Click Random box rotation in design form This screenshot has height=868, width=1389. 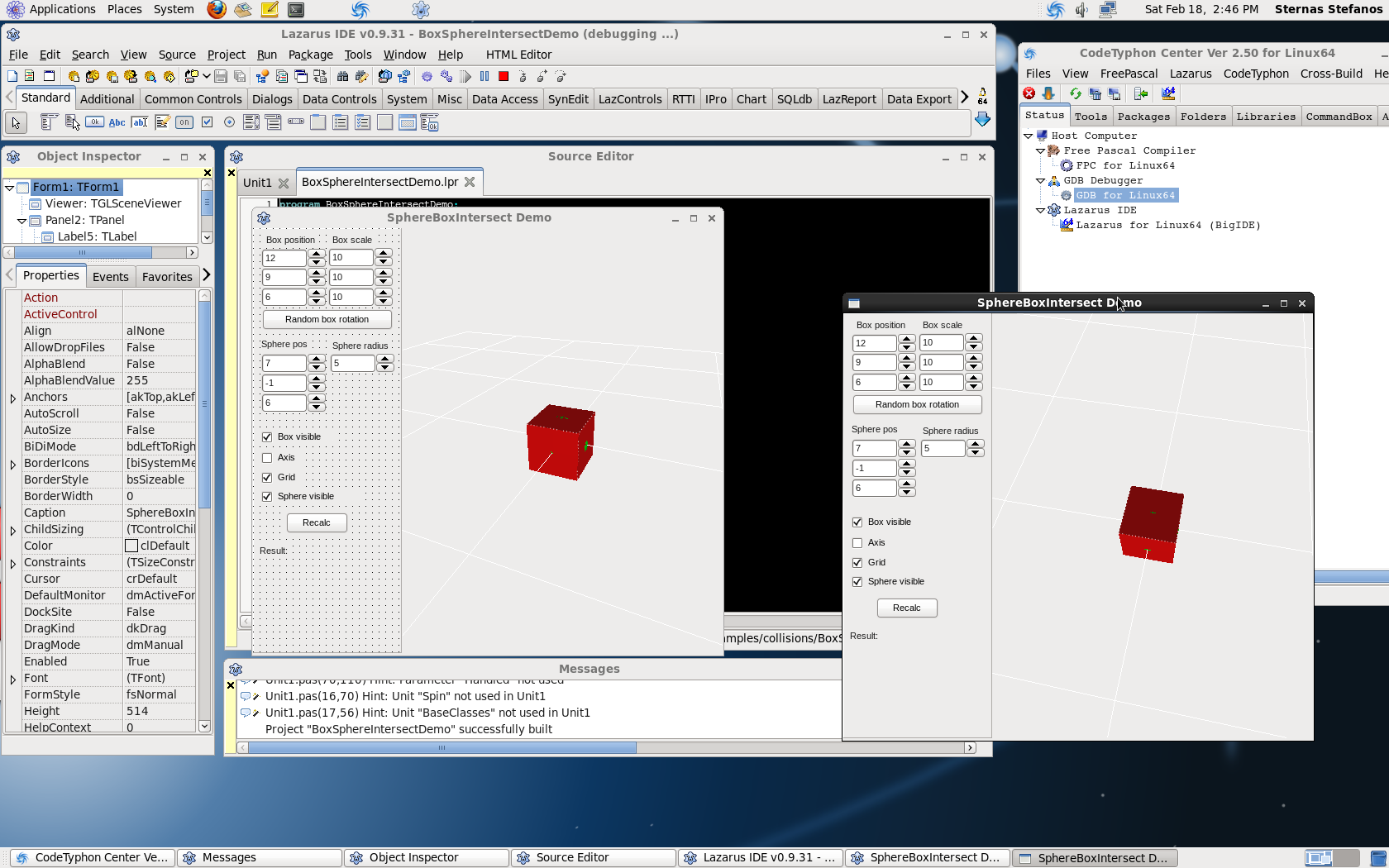(x=327, y=320)
